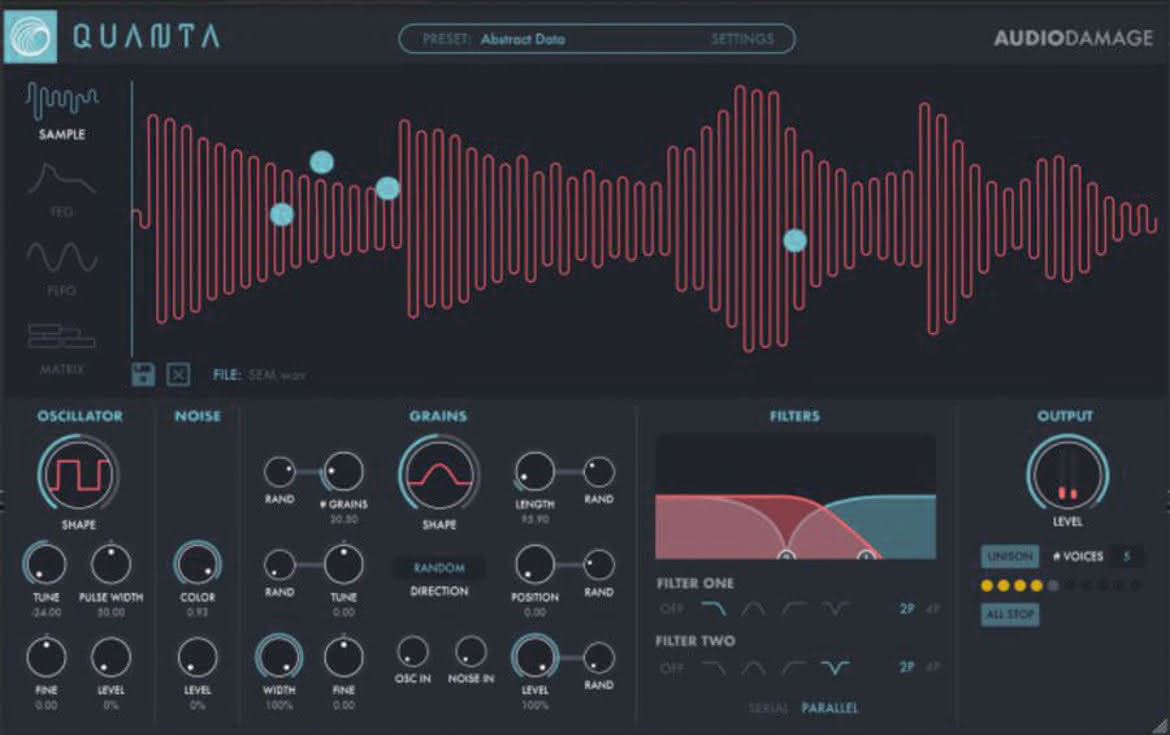1170x735 pixels.
Task: Click the Output LEVEL knob
Action: 1067,475
